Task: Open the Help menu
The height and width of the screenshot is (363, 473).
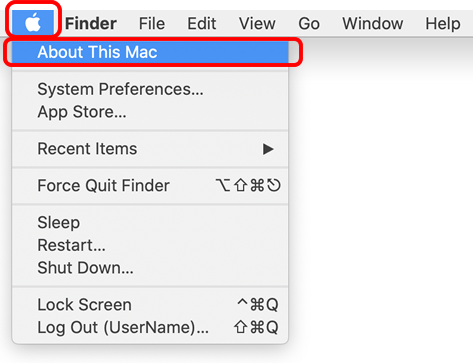Action: point(443,23)
